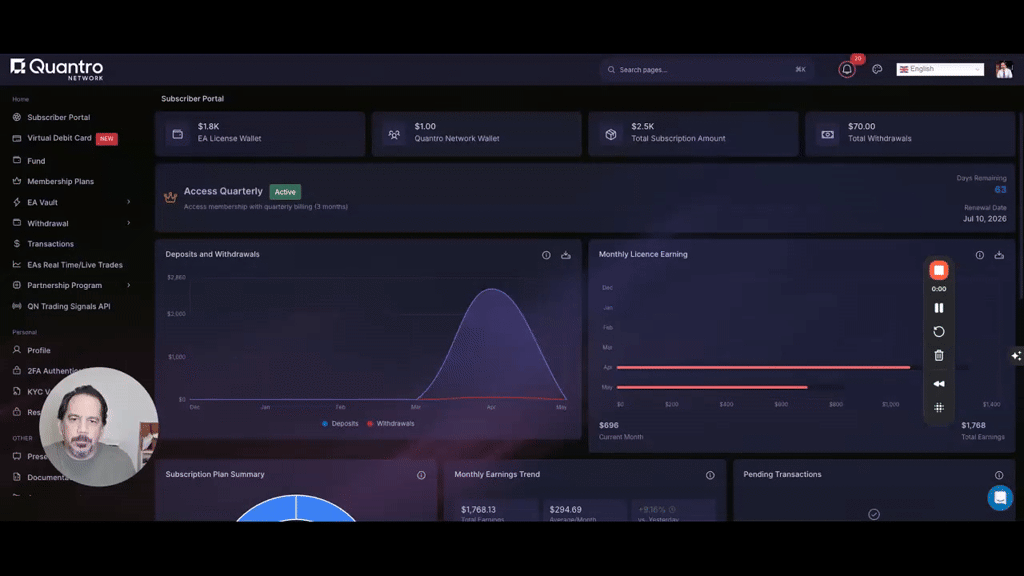Download Monthly Licence Earning chart
This screenshot has width=1024, height=576.
point(999,255)
